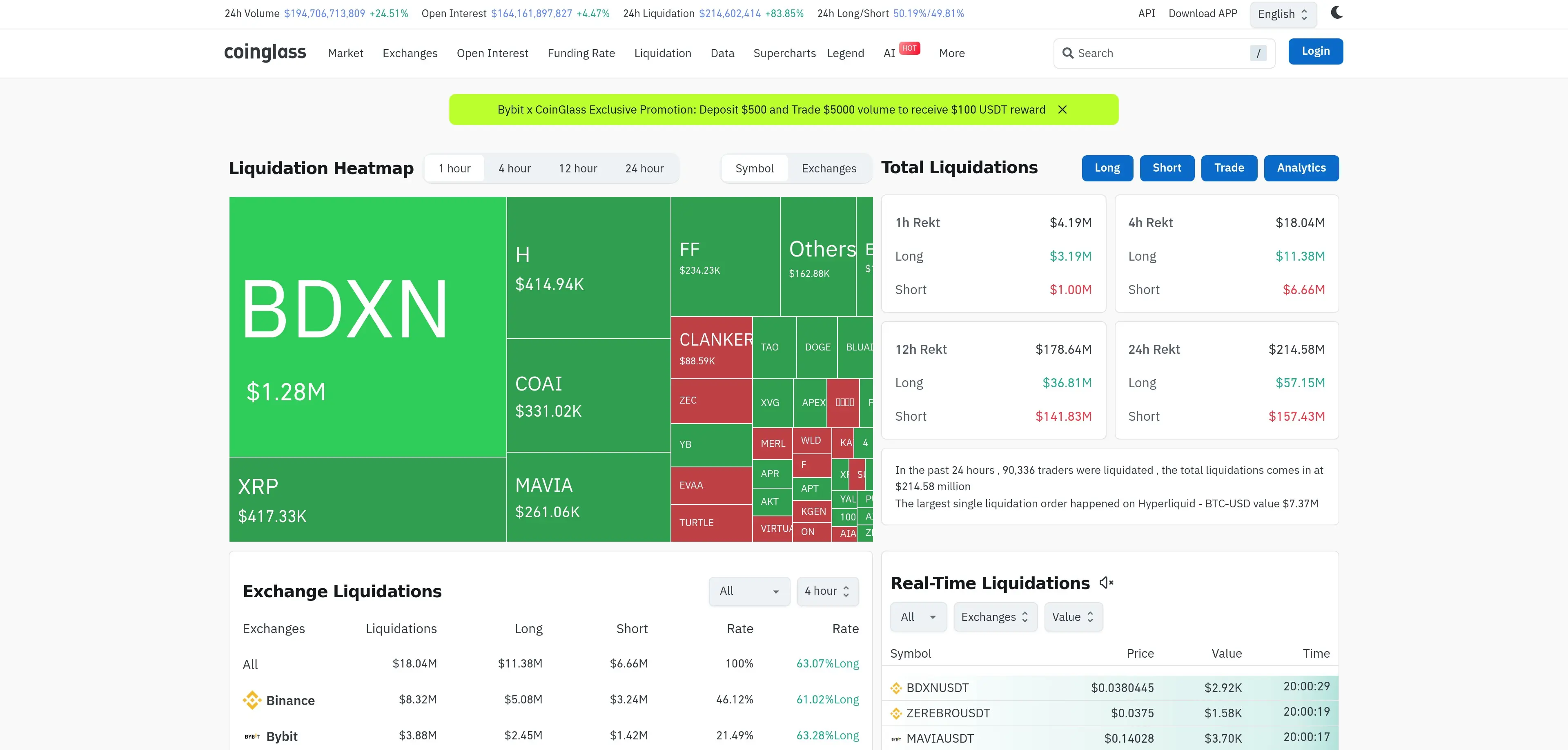Image resolution: width=1568 pixels, height=750 pixels.
Task: Click the coinglass logo
Action: [x=265, y=52]
